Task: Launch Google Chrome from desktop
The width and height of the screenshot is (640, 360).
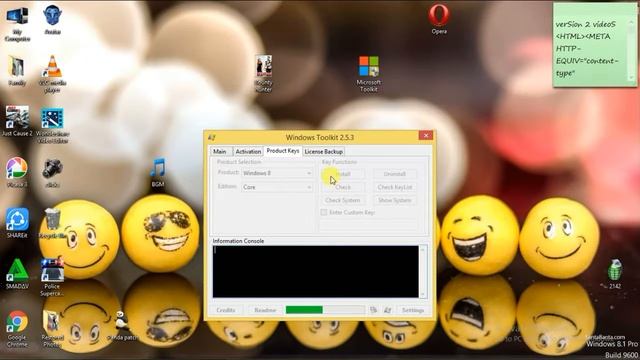Action: coord(17,329)
